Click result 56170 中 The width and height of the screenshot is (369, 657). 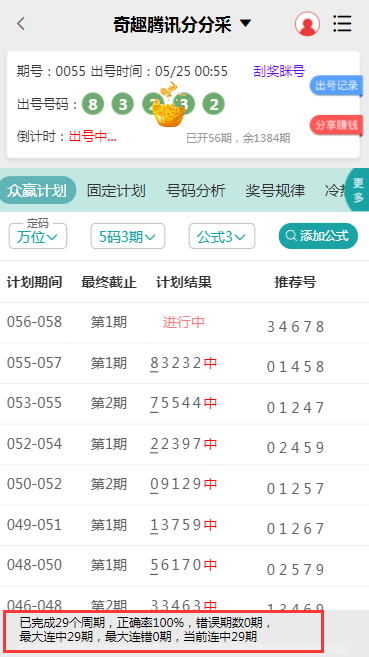click(x=183, y=565)
